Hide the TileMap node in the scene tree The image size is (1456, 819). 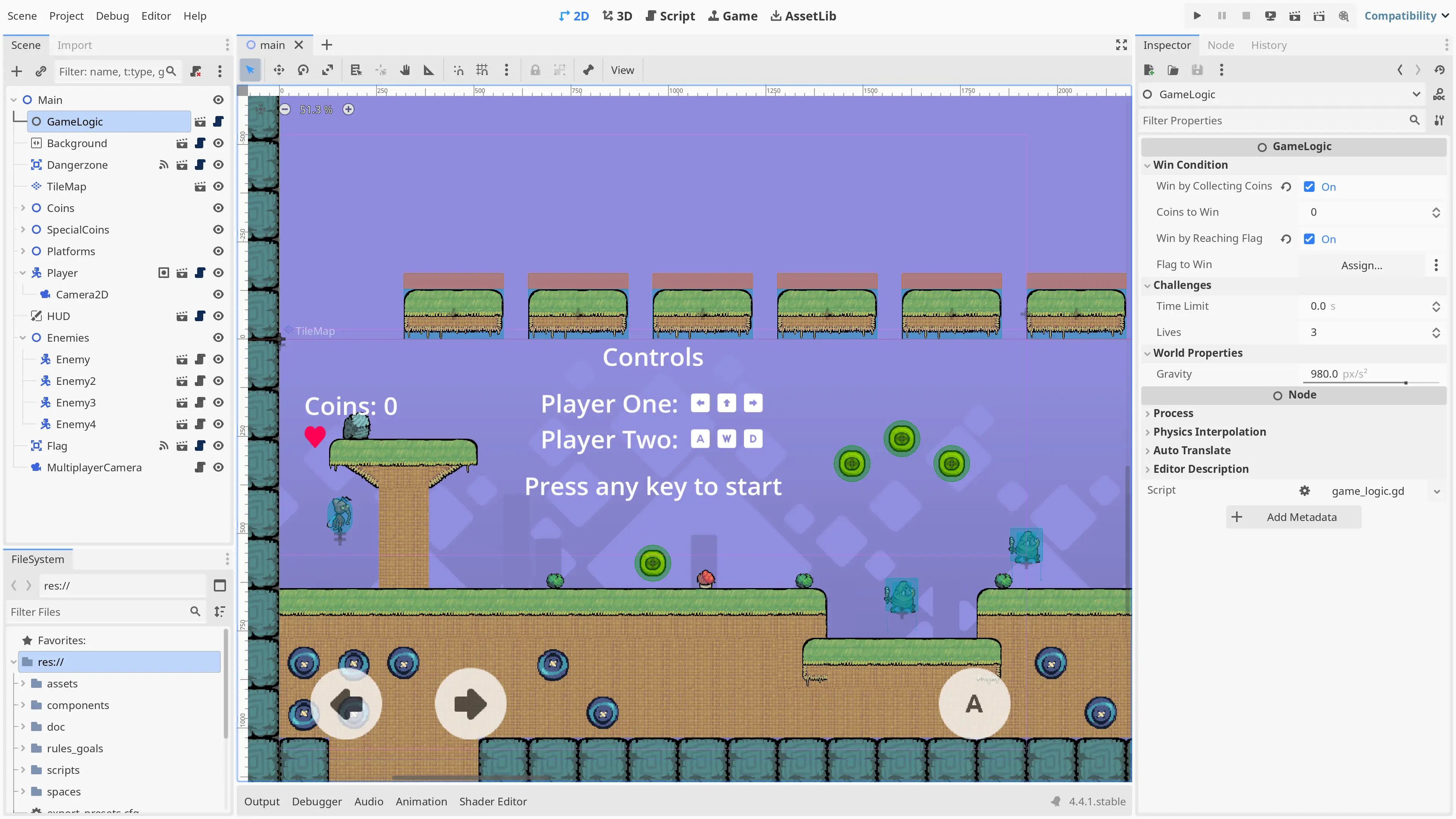point(218,187)
